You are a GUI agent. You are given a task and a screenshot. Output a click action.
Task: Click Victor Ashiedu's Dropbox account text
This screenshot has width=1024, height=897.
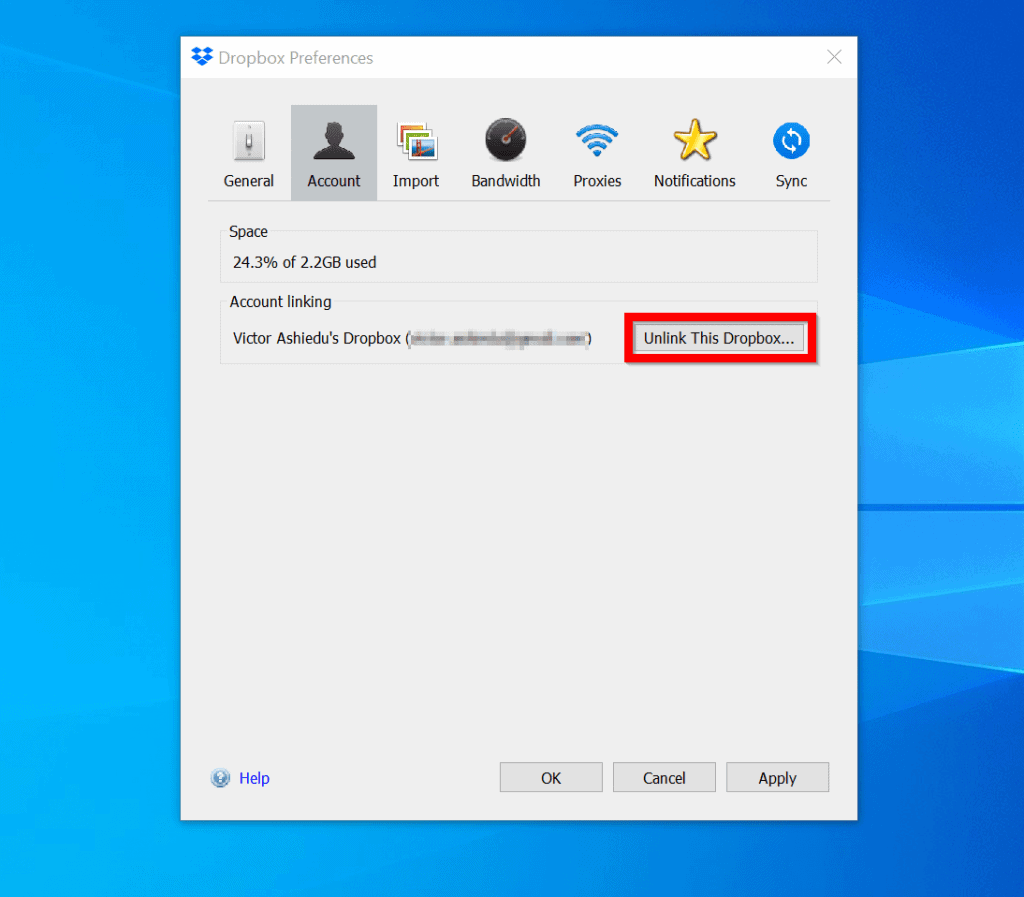(x=412, y=338)
